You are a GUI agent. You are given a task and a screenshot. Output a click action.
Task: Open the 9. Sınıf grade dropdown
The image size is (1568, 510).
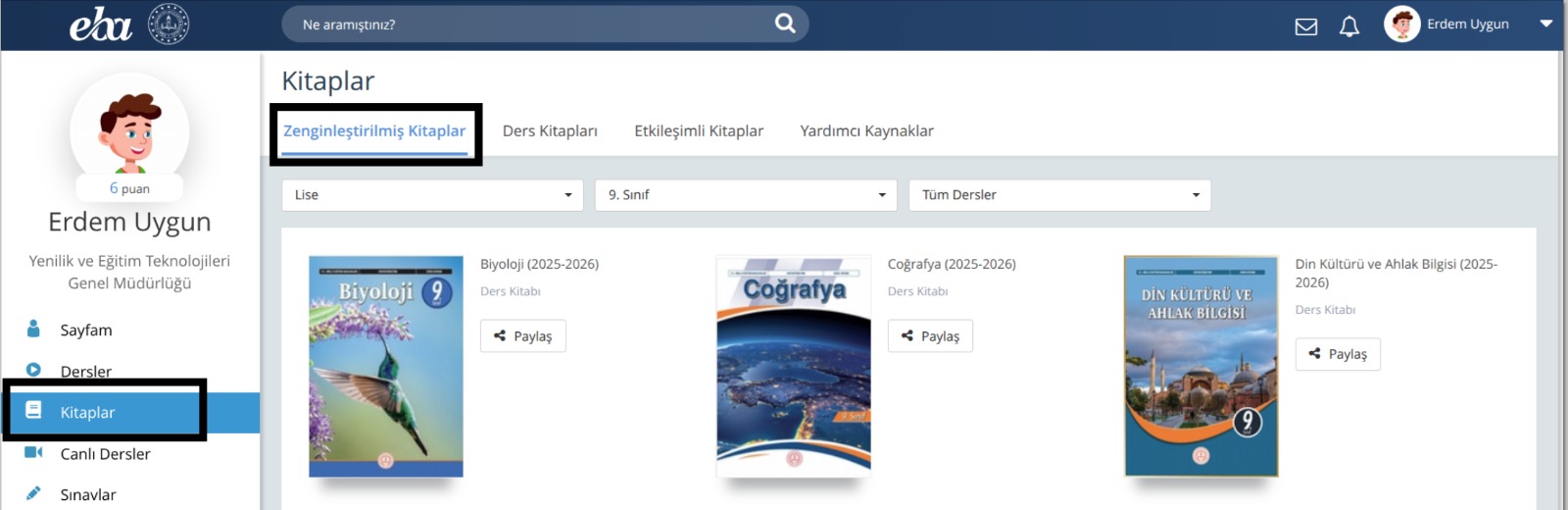click(746, 195)
